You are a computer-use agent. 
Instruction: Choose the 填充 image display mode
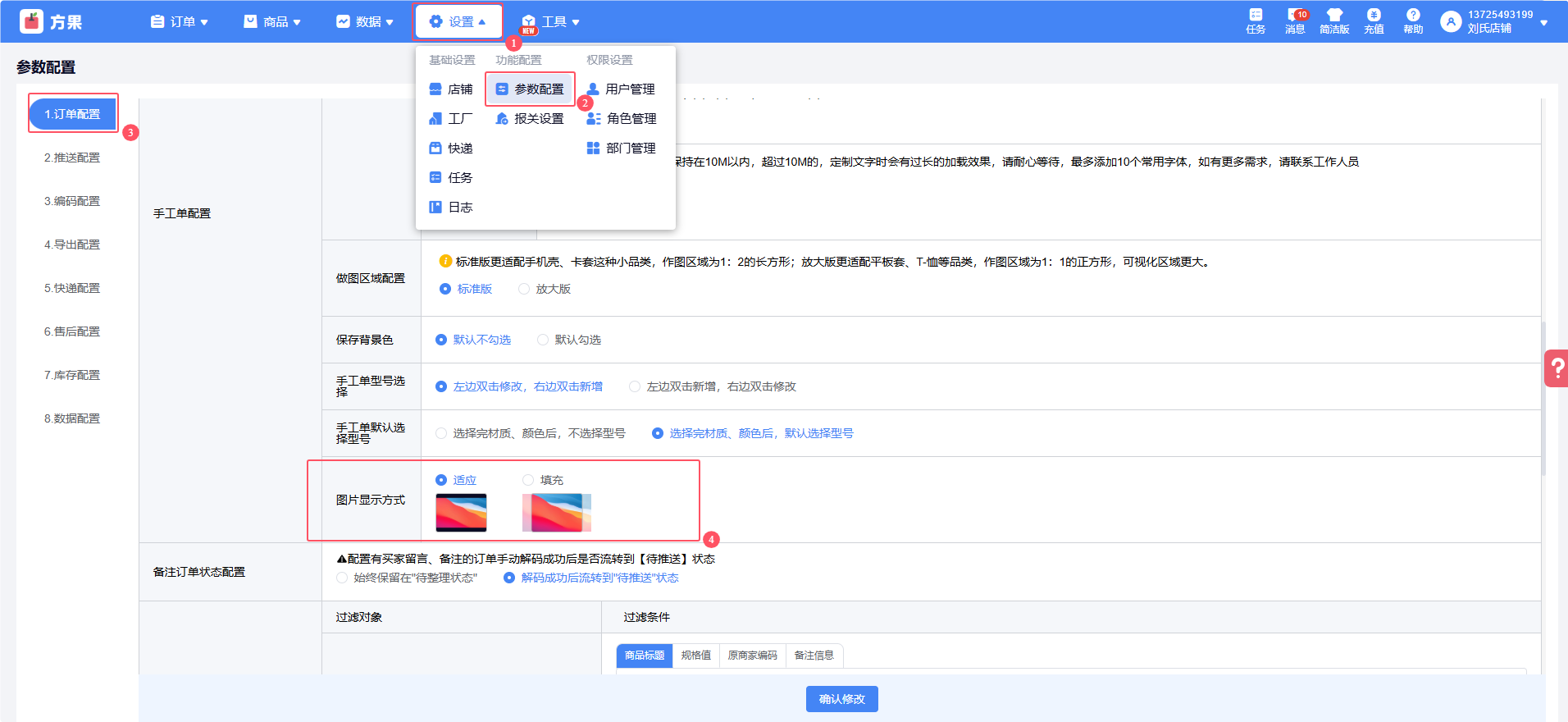click(x=528, y=480)
